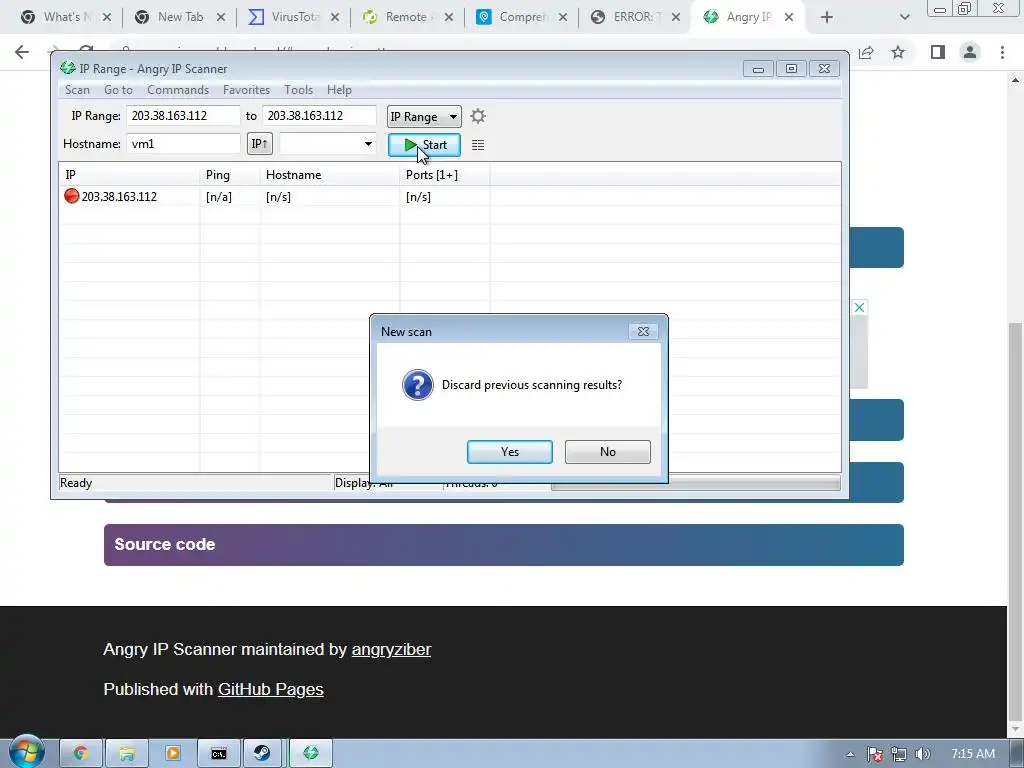Screen dimensions: 1024x768
Task: Open the network tray icon
Action: point(899,754)
